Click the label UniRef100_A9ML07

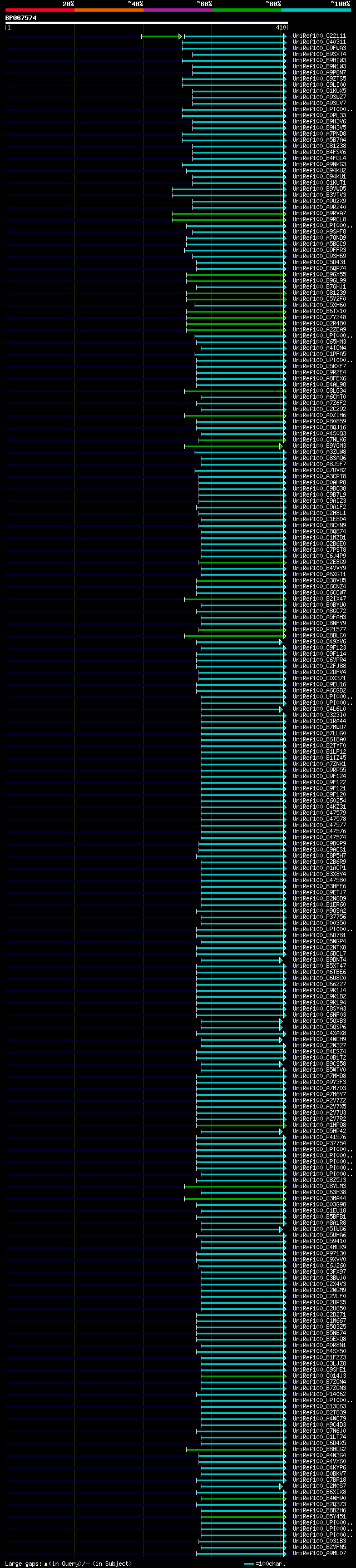click(319, 1554)
